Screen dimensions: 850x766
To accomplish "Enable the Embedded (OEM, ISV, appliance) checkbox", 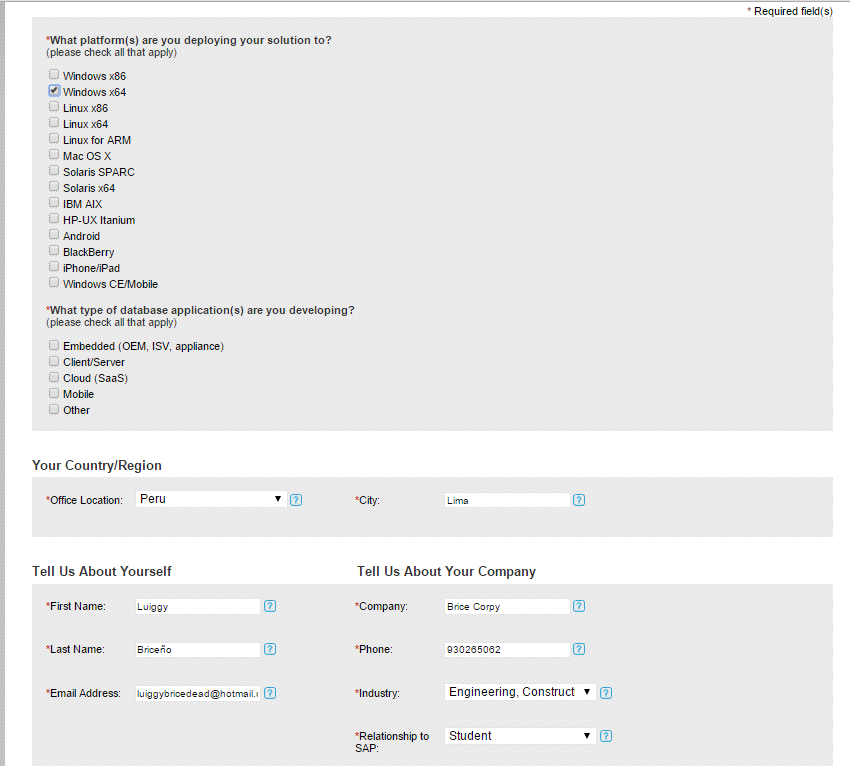I will pos(53,343).
